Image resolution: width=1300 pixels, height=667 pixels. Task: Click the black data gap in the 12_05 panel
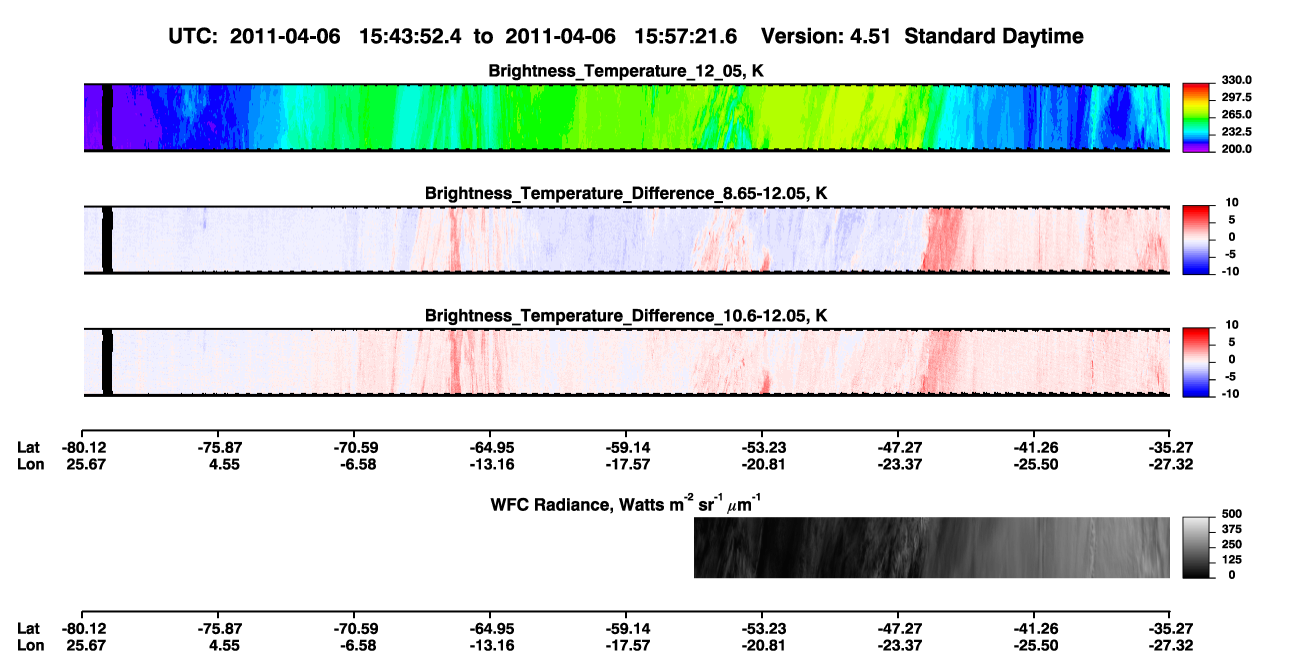click(x=108, y=117)
